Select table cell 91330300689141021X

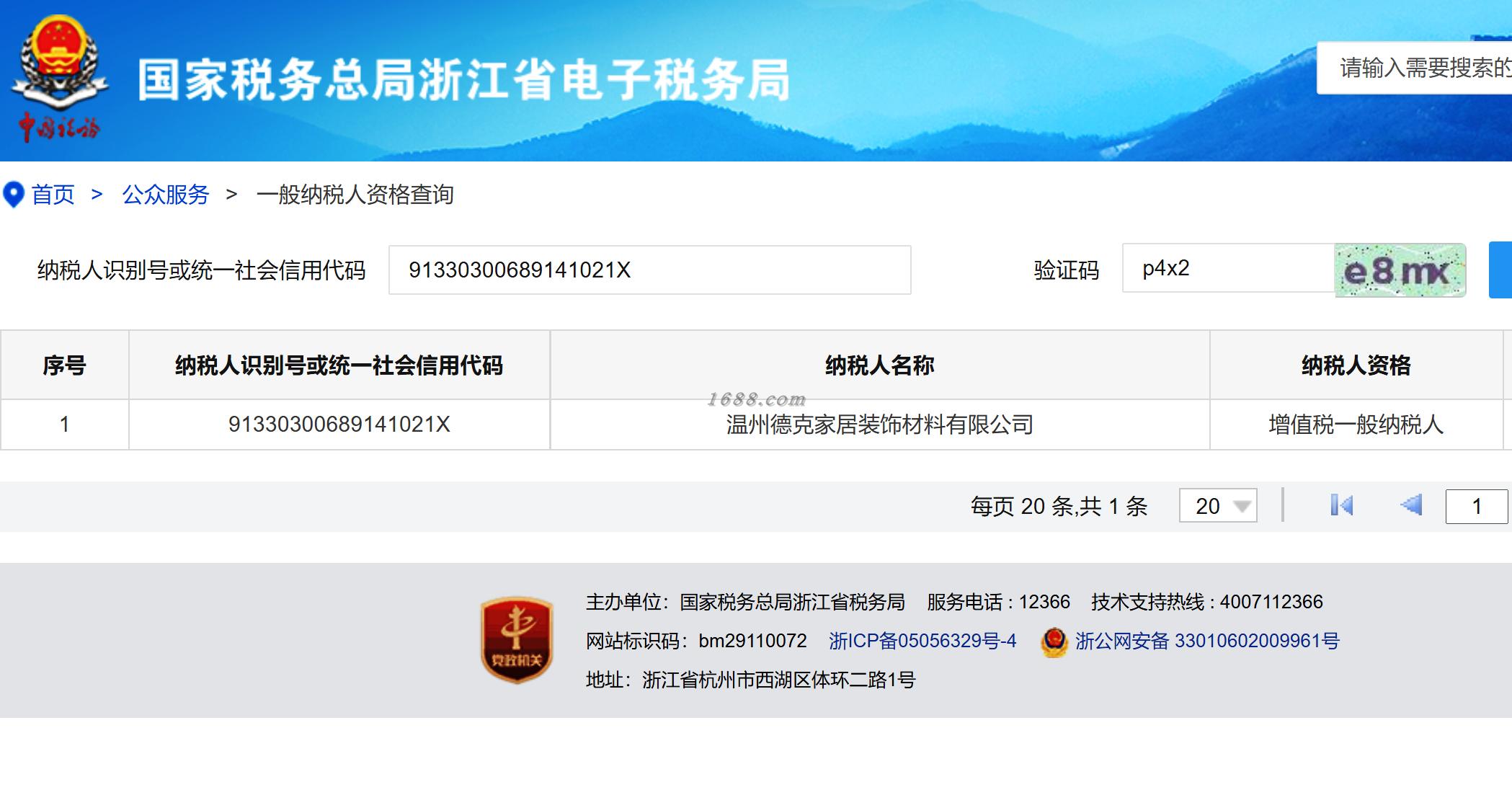pyautogui.click(x=339, y=425)
